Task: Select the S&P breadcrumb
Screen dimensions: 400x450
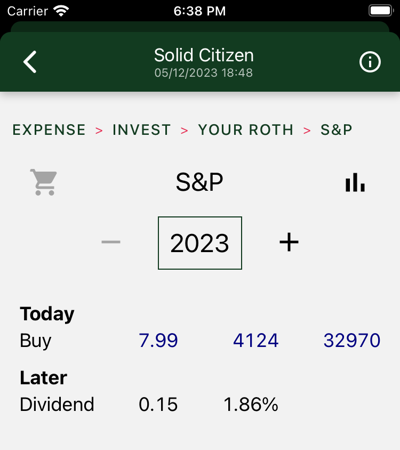Action: 336,130
